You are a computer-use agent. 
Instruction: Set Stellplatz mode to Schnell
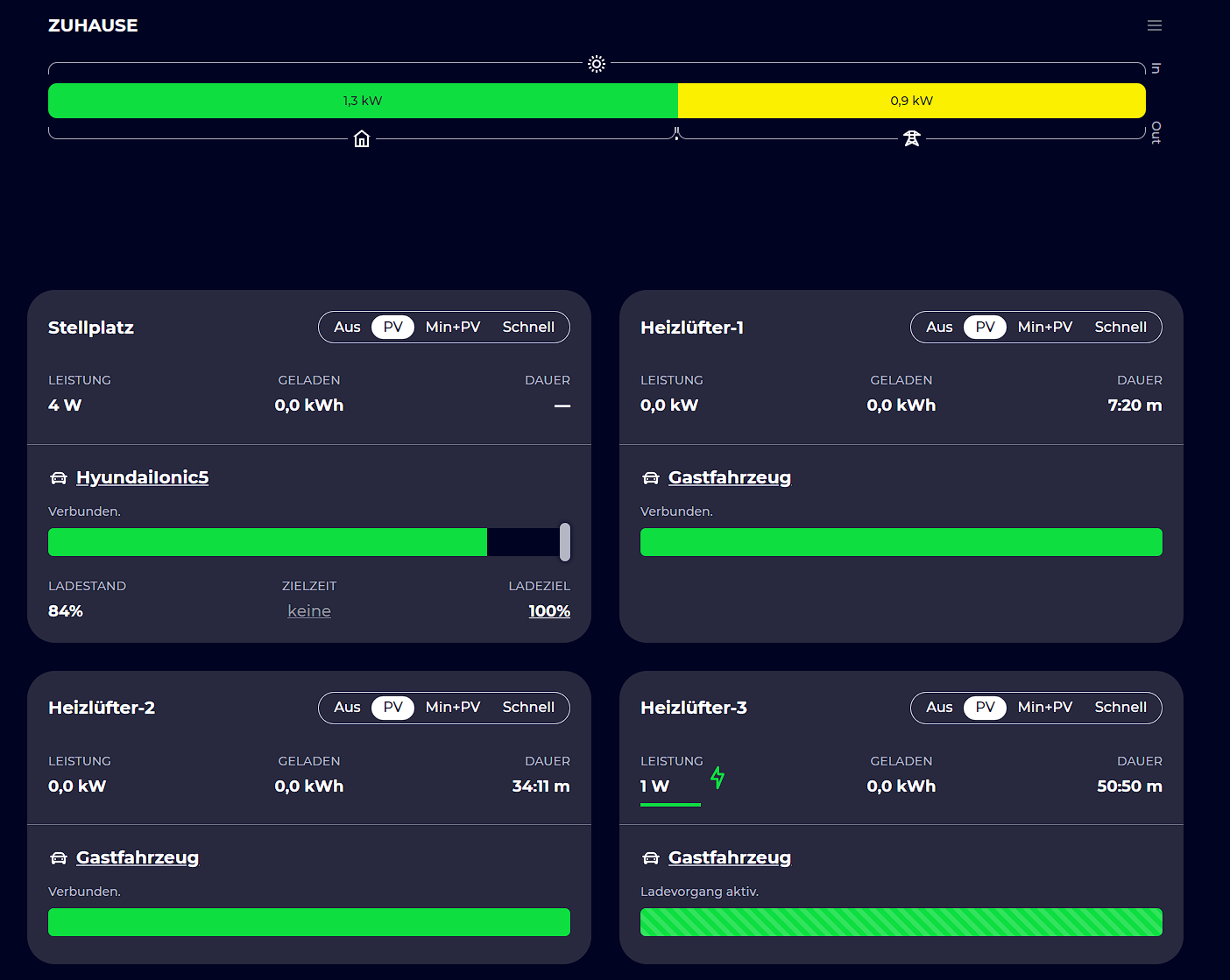(528, 327)
